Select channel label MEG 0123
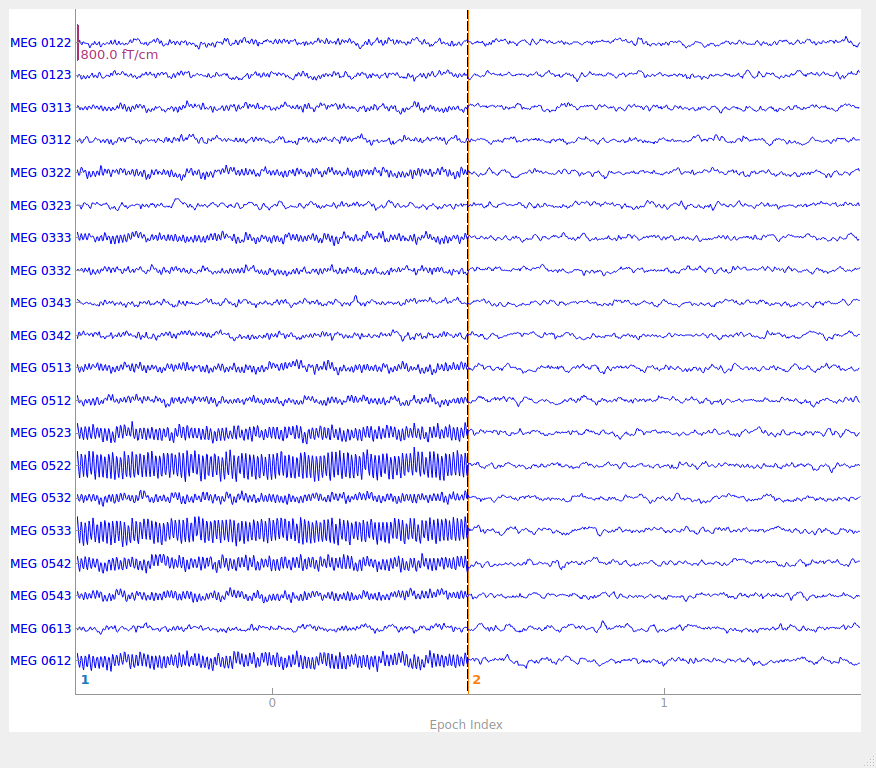Screen dimensions: 876x768 point(41,75)
